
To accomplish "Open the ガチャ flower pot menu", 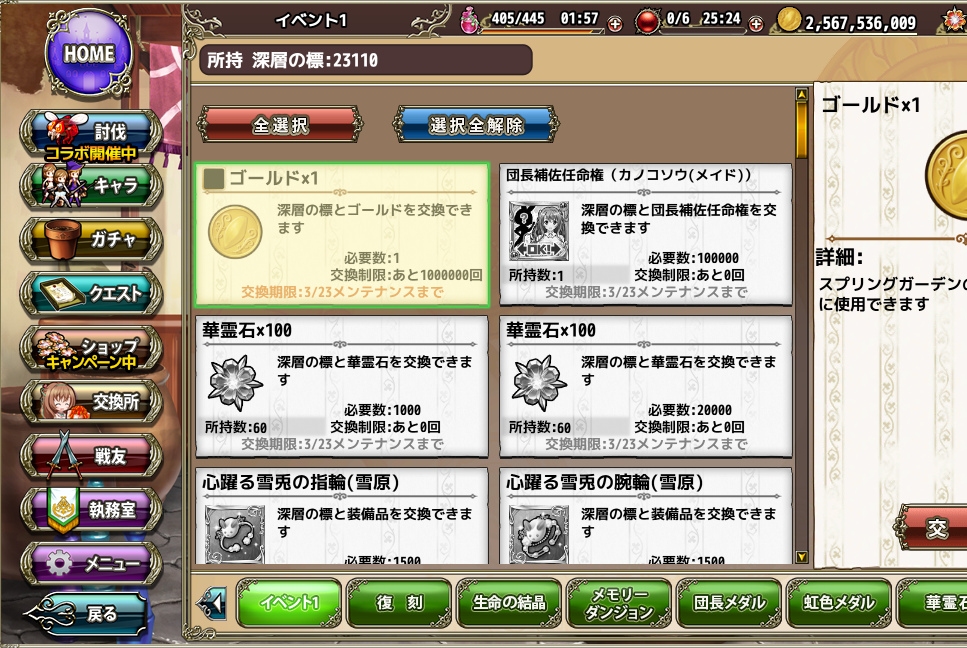I will (x=91, y=239).
